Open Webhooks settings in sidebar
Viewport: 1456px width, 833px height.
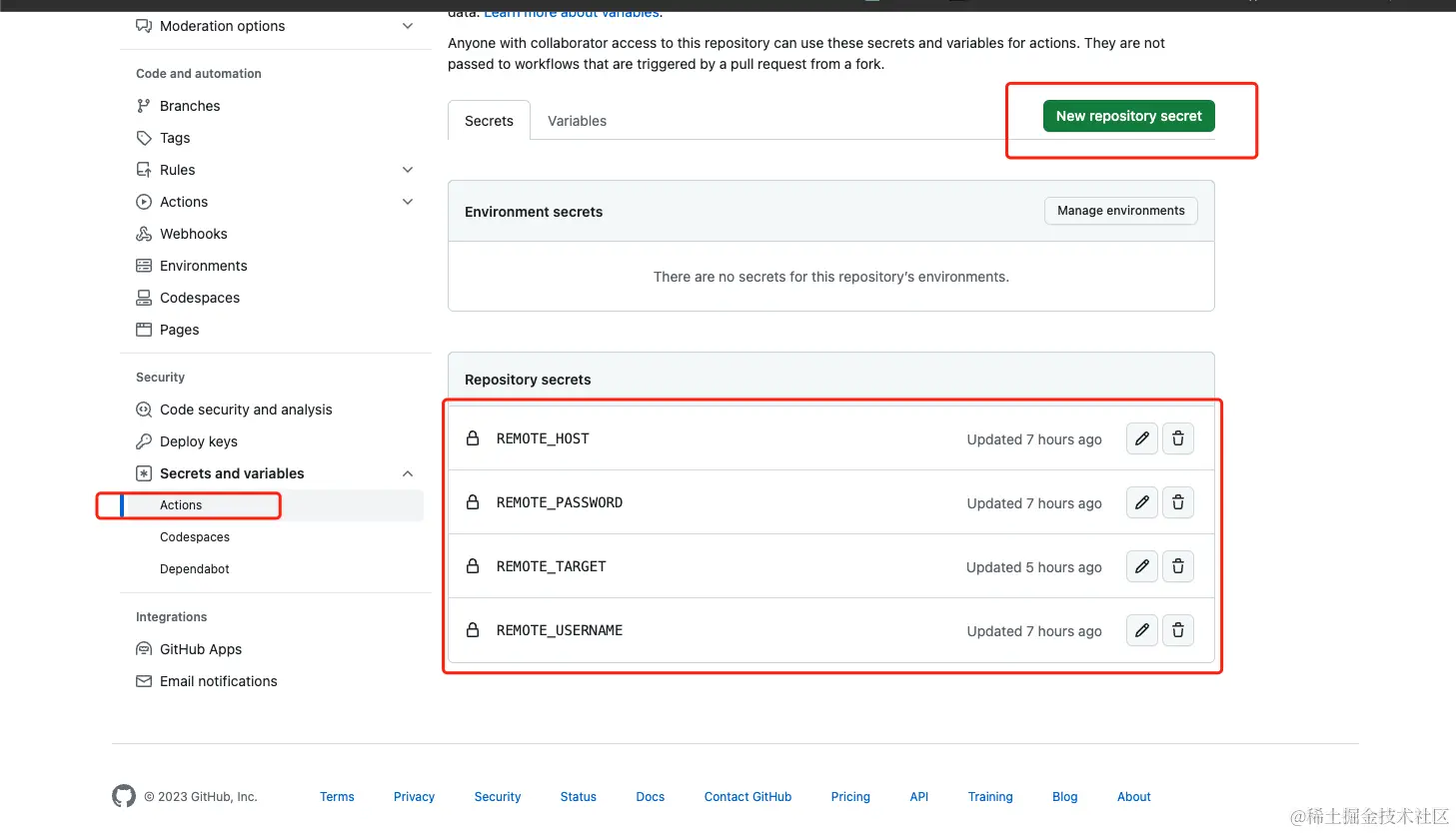(193, 234)
